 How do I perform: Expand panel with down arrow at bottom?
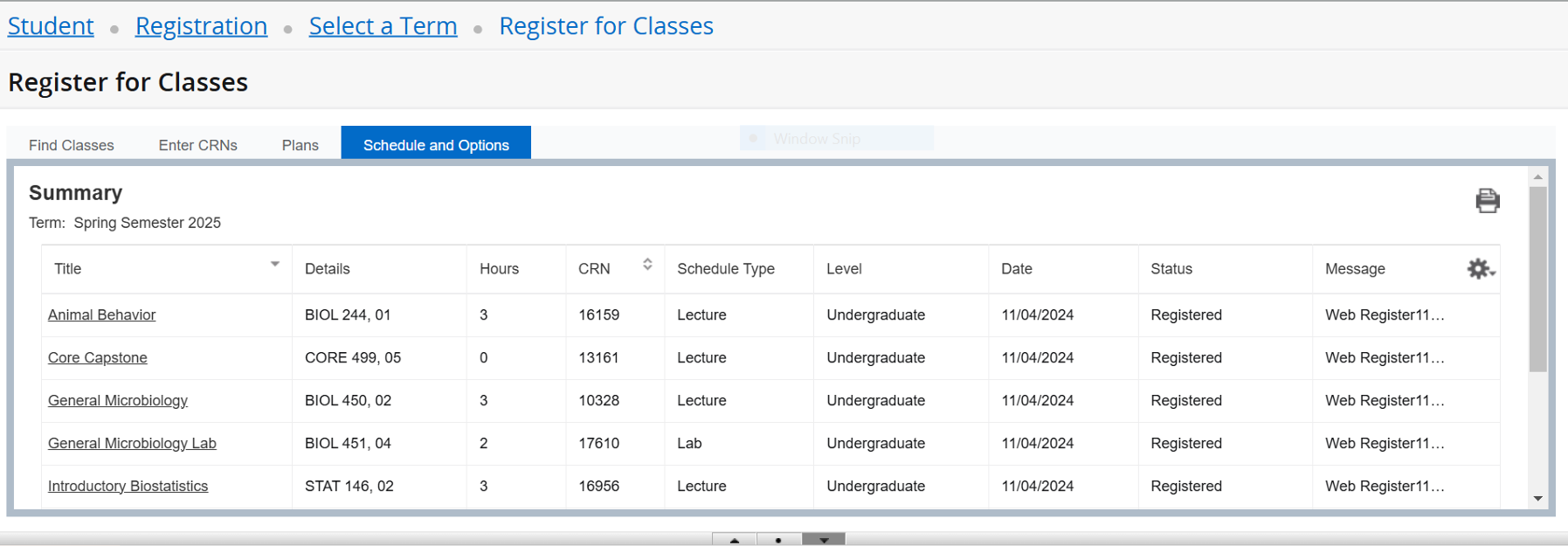tap(823, 540)
